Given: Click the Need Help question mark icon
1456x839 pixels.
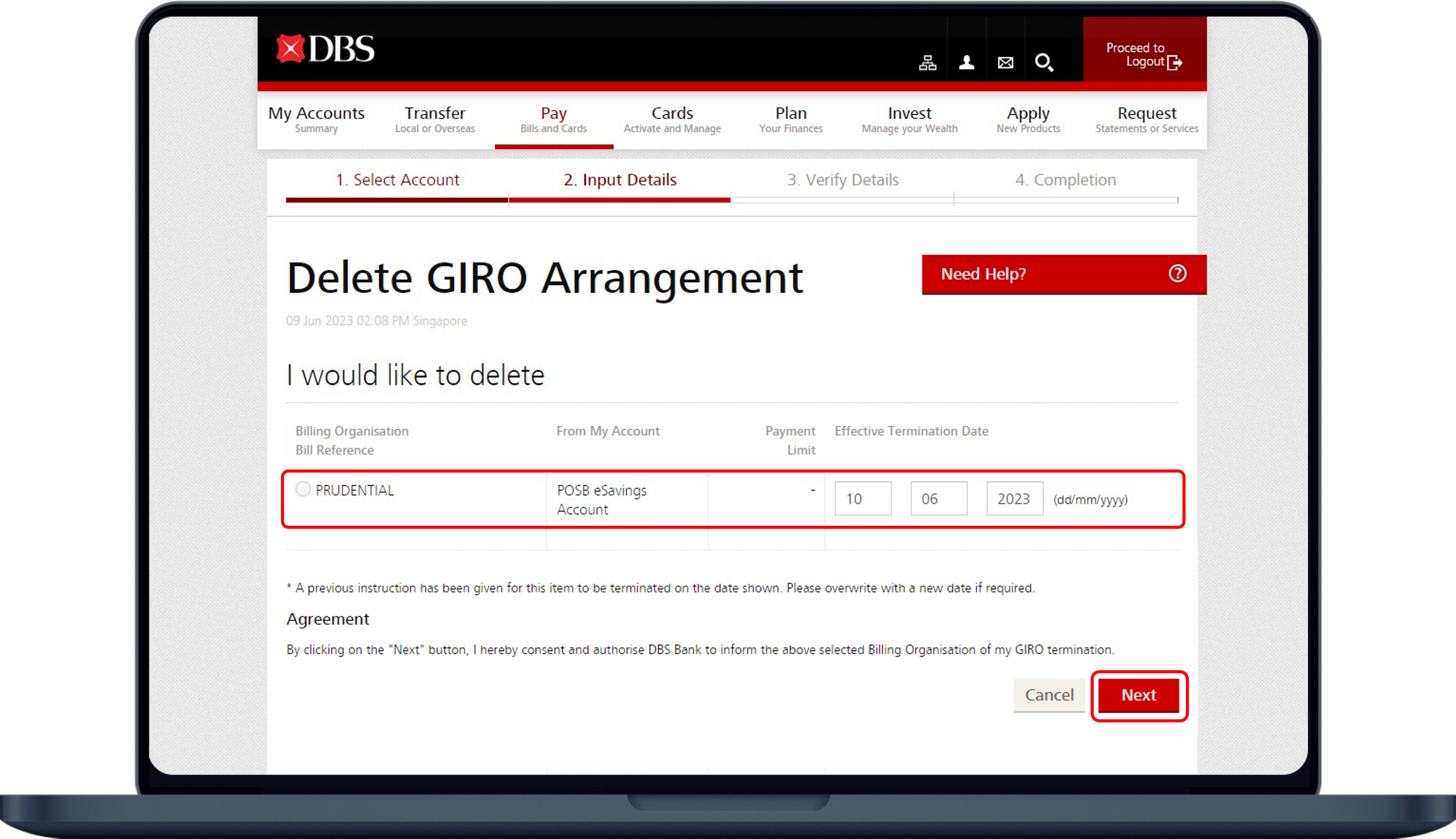Looking at the screenshot, I should (x=1177, y=274).
